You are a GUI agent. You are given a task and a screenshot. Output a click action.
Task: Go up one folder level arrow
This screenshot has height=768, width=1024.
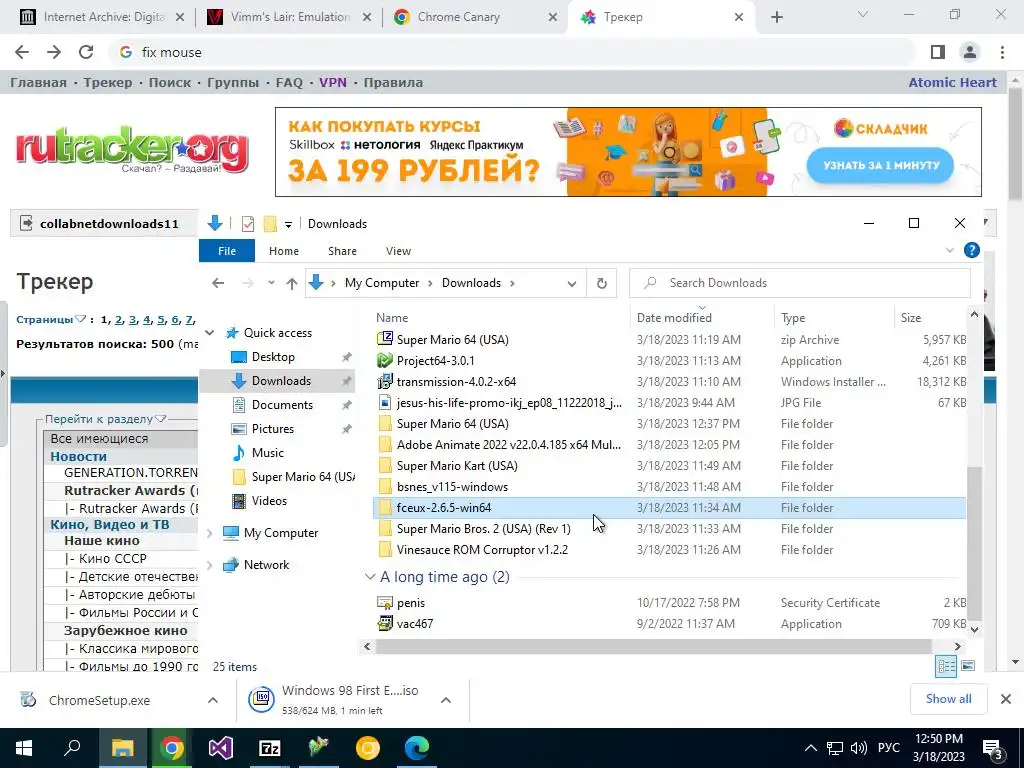coord(292,283)
